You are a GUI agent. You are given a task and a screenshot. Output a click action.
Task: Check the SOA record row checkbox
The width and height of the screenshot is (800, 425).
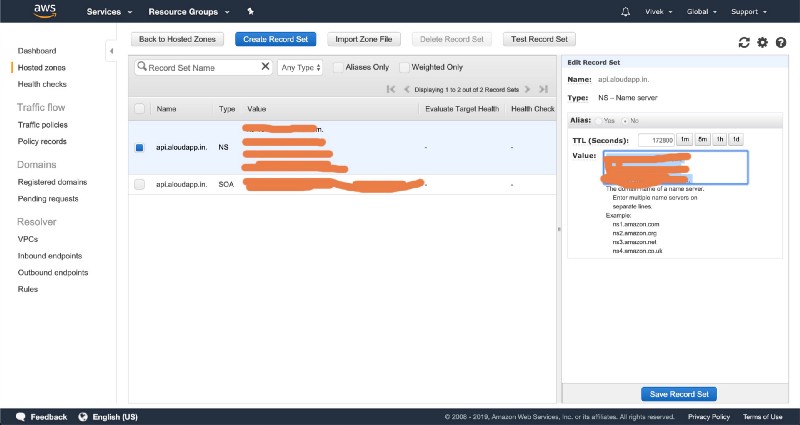139,184
